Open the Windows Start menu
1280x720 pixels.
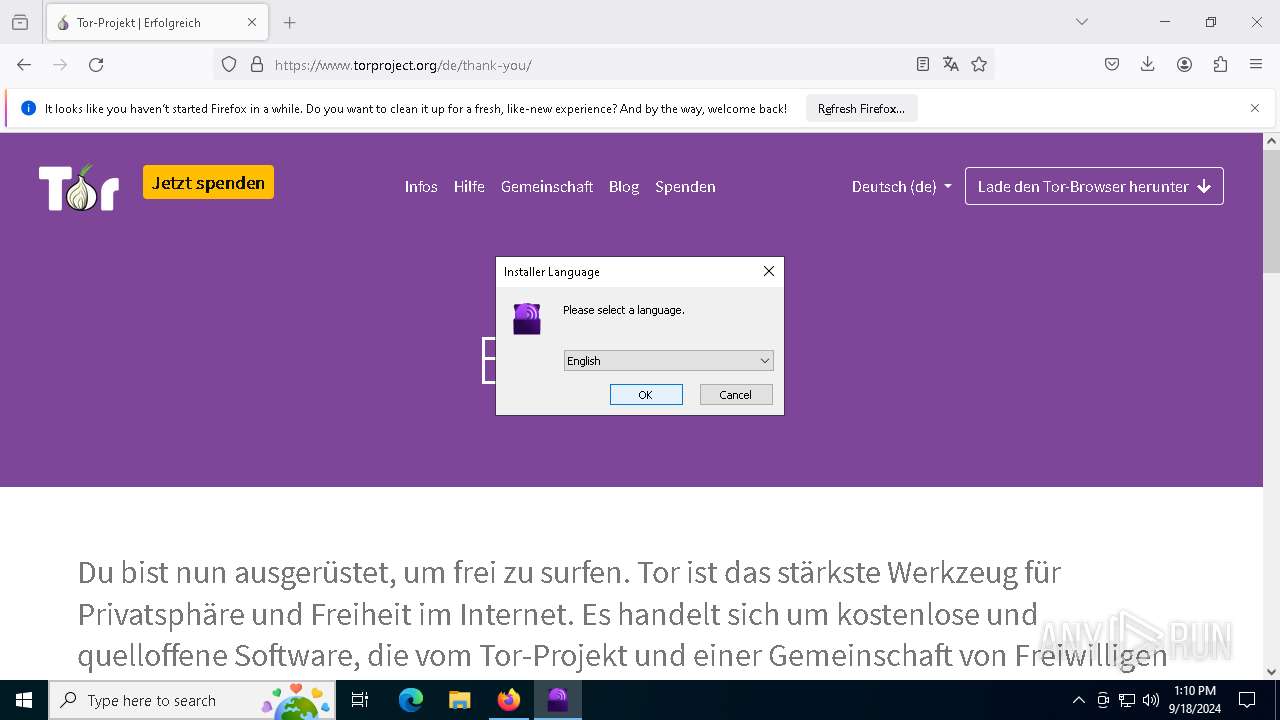[24, 700]
